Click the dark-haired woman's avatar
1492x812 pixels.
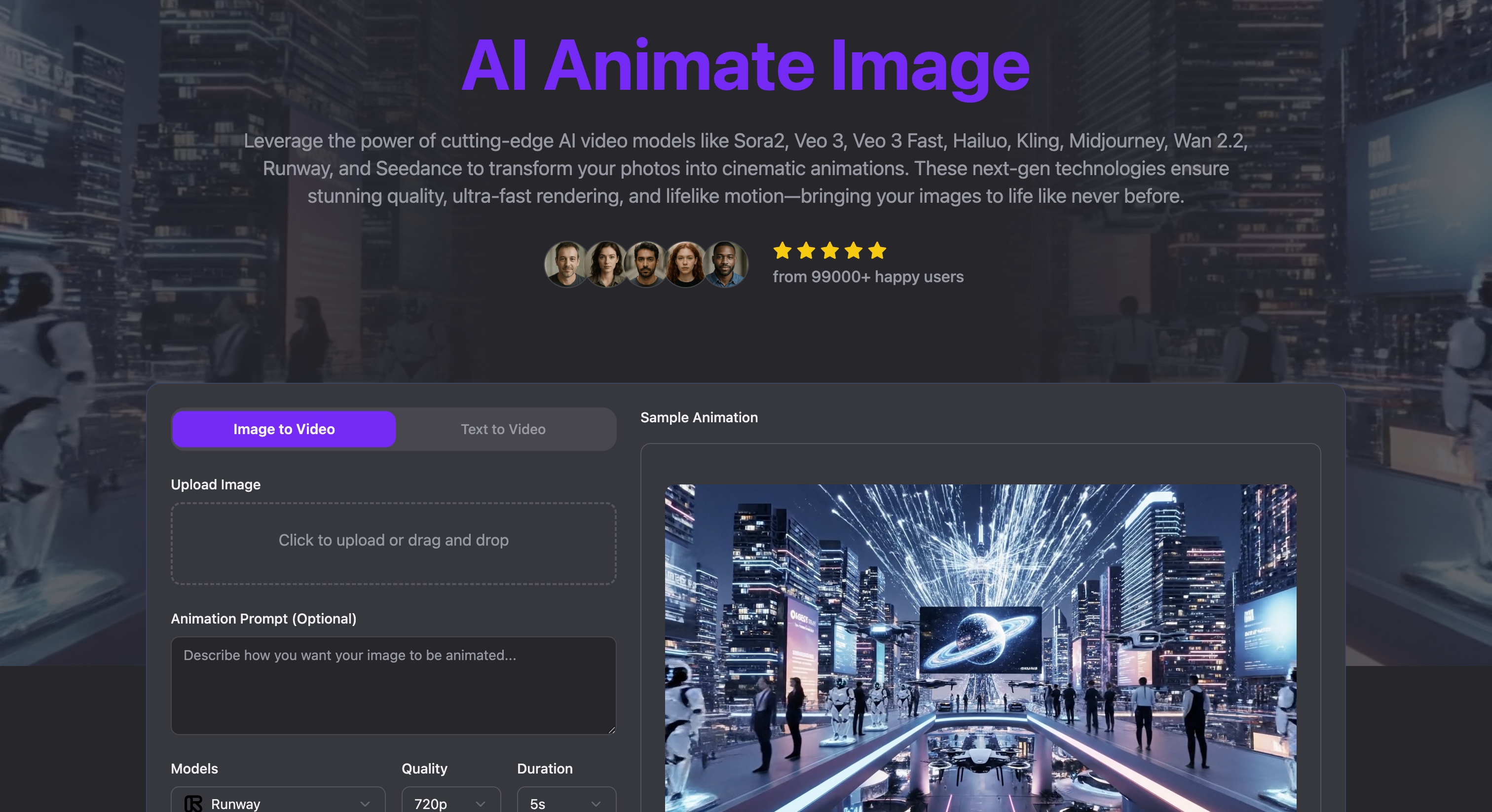coord(606,266)
